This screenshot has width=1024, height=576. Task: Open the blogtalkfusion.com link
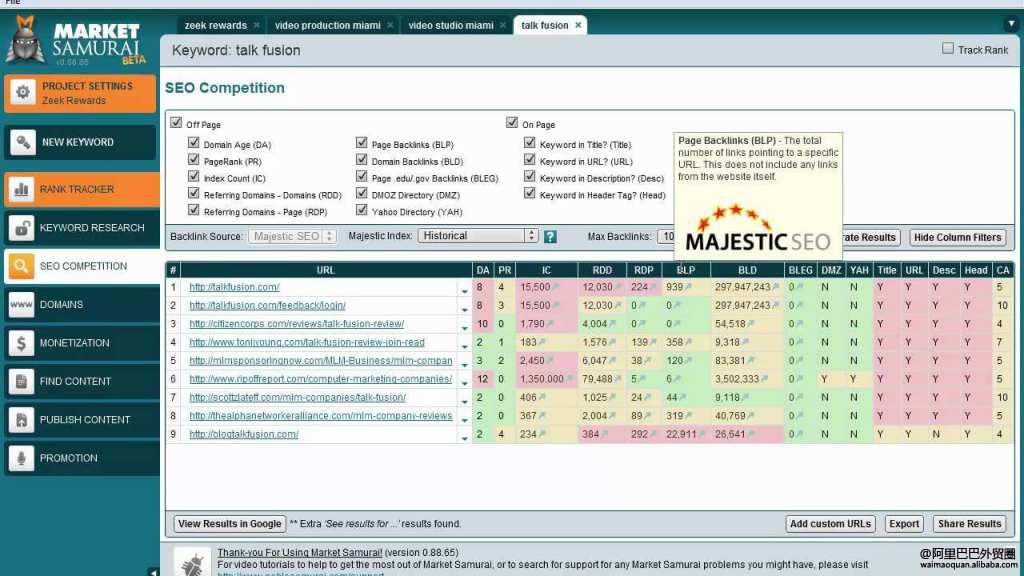tap(244, 434)
